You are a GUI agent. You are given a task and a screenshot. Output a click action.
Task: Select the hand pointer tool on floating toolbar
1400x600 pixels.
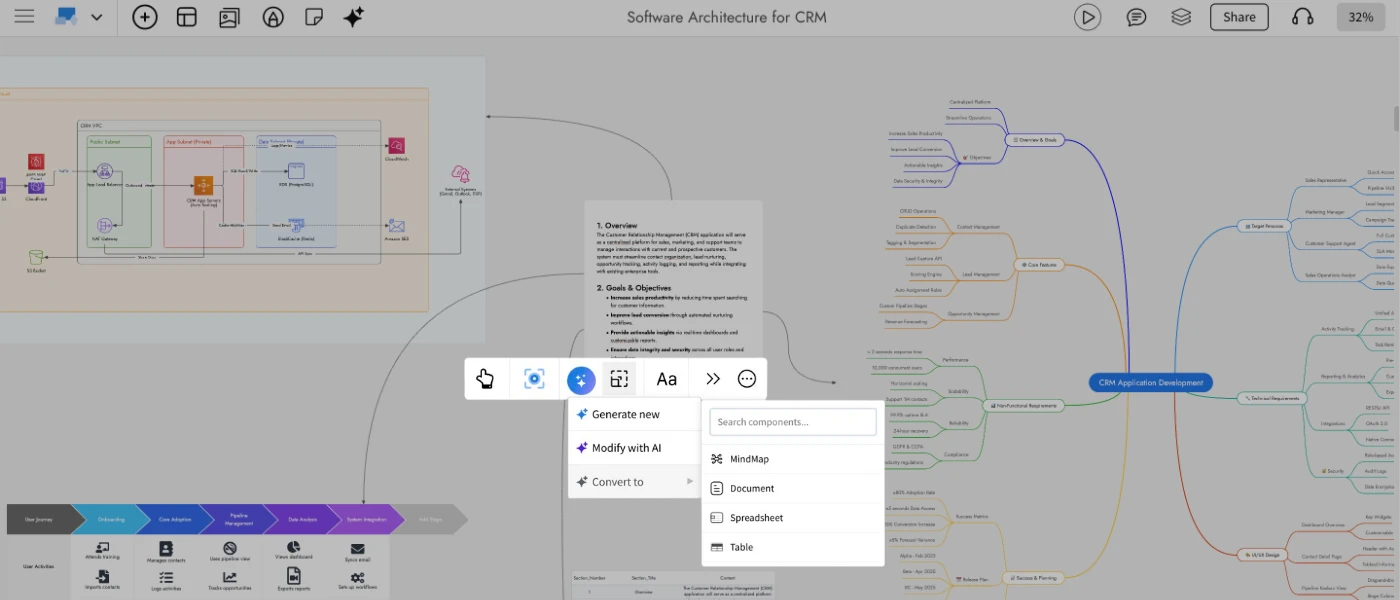tap(487, 379)
